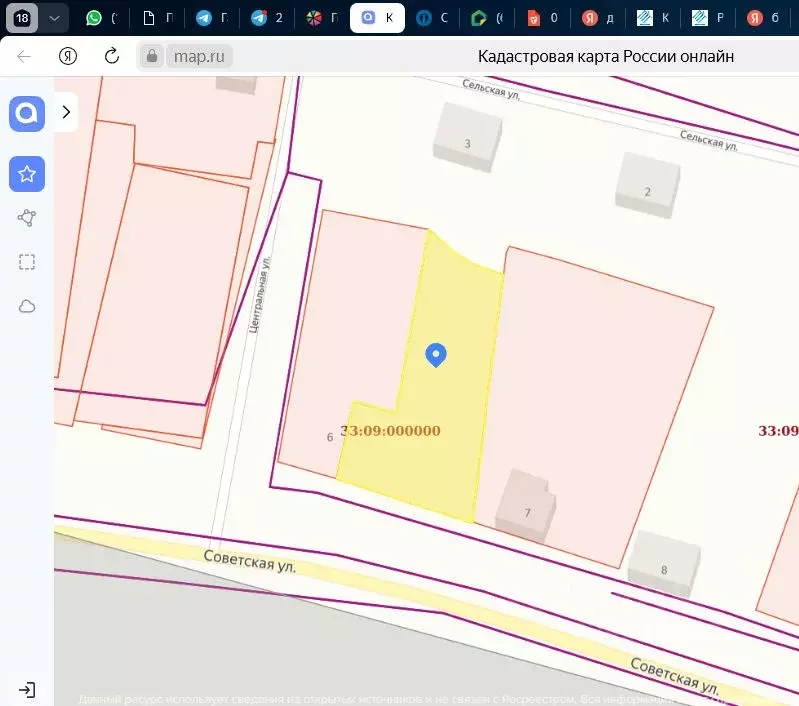Switch to the WhatsApp tab

click(x=101, y=18)
